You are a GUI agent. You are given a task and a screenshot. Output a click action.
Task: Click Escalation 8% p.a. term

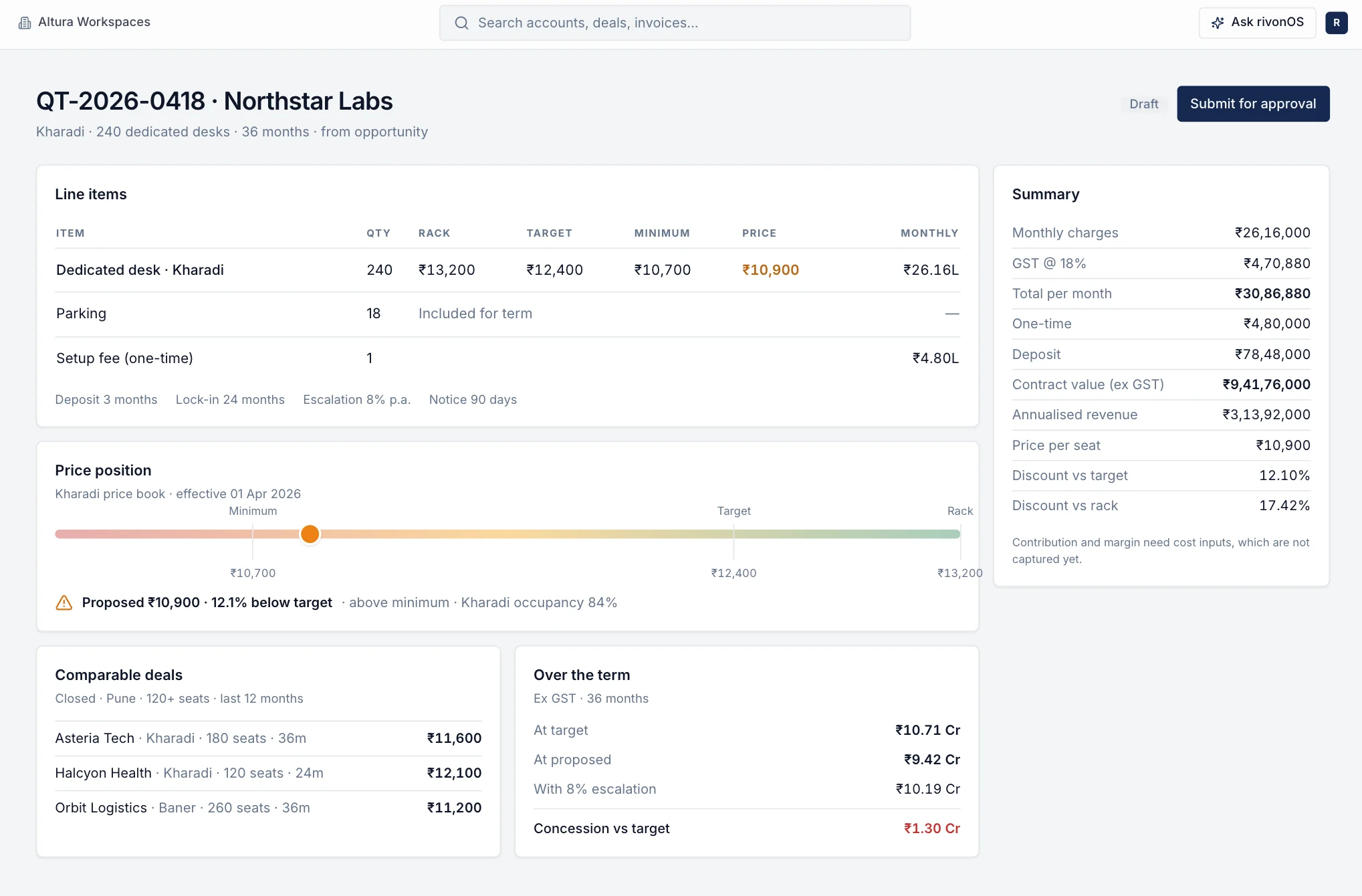coord(356,400)
